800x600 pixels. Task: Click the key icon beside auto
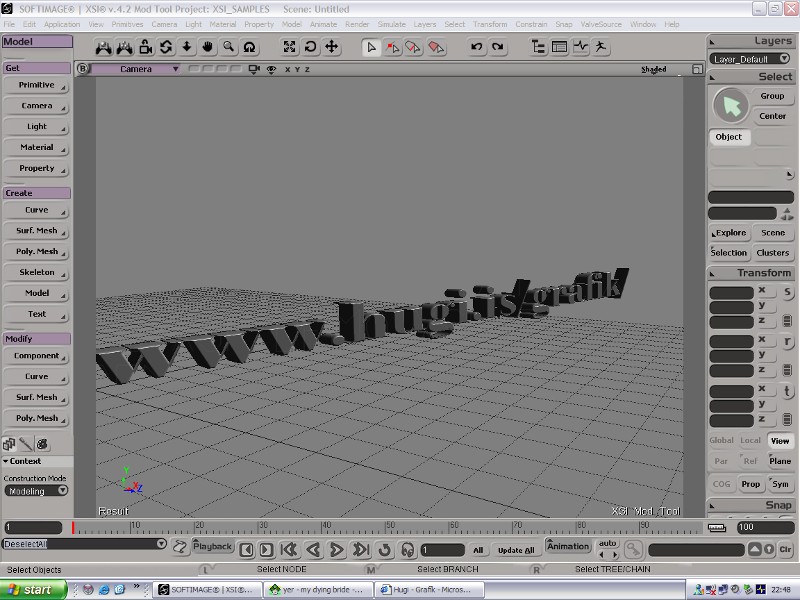pyautogui.click(x=633, y=549)
